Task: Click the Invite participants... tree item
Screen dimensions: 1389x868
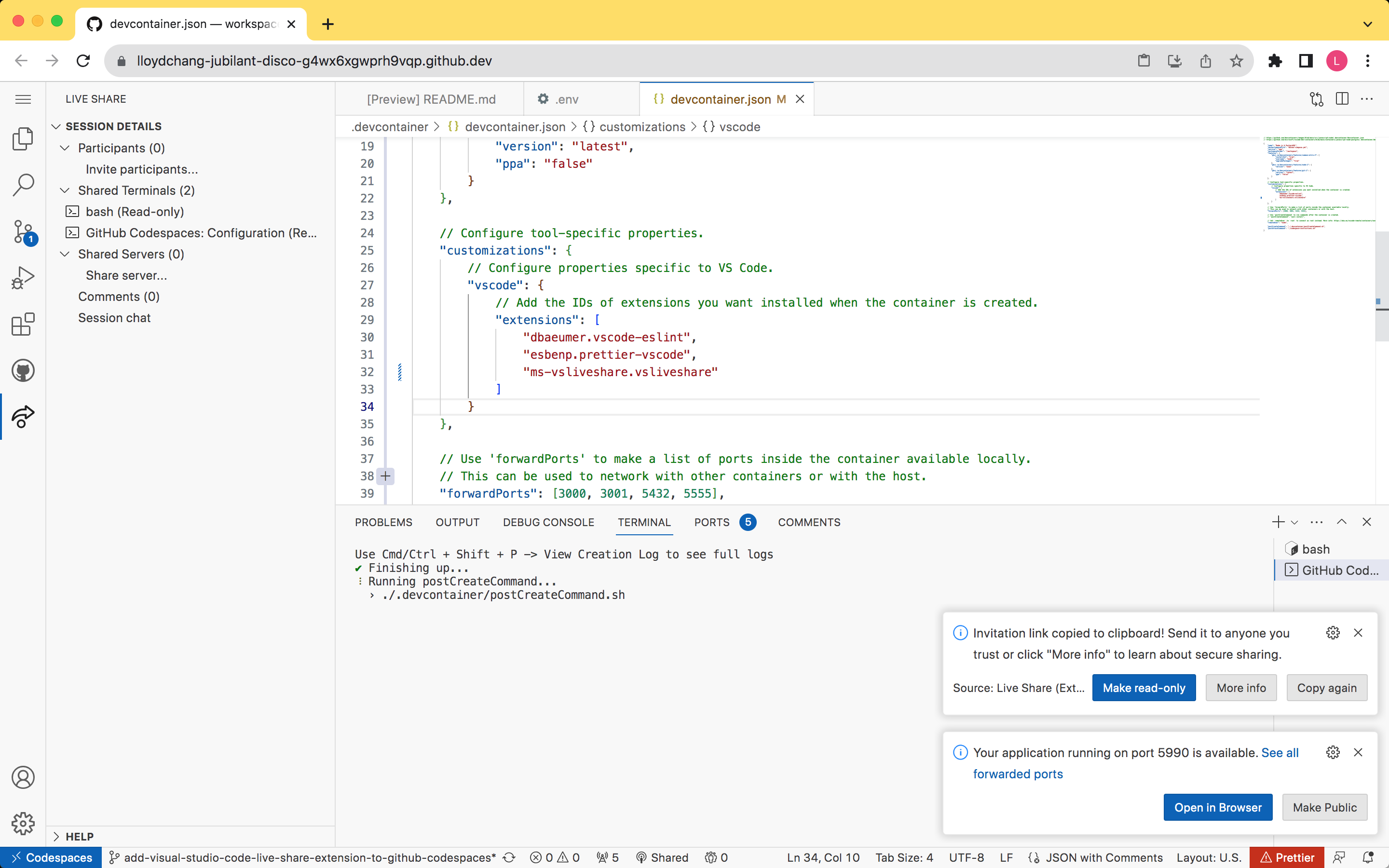Action: [x=142, y=169]
